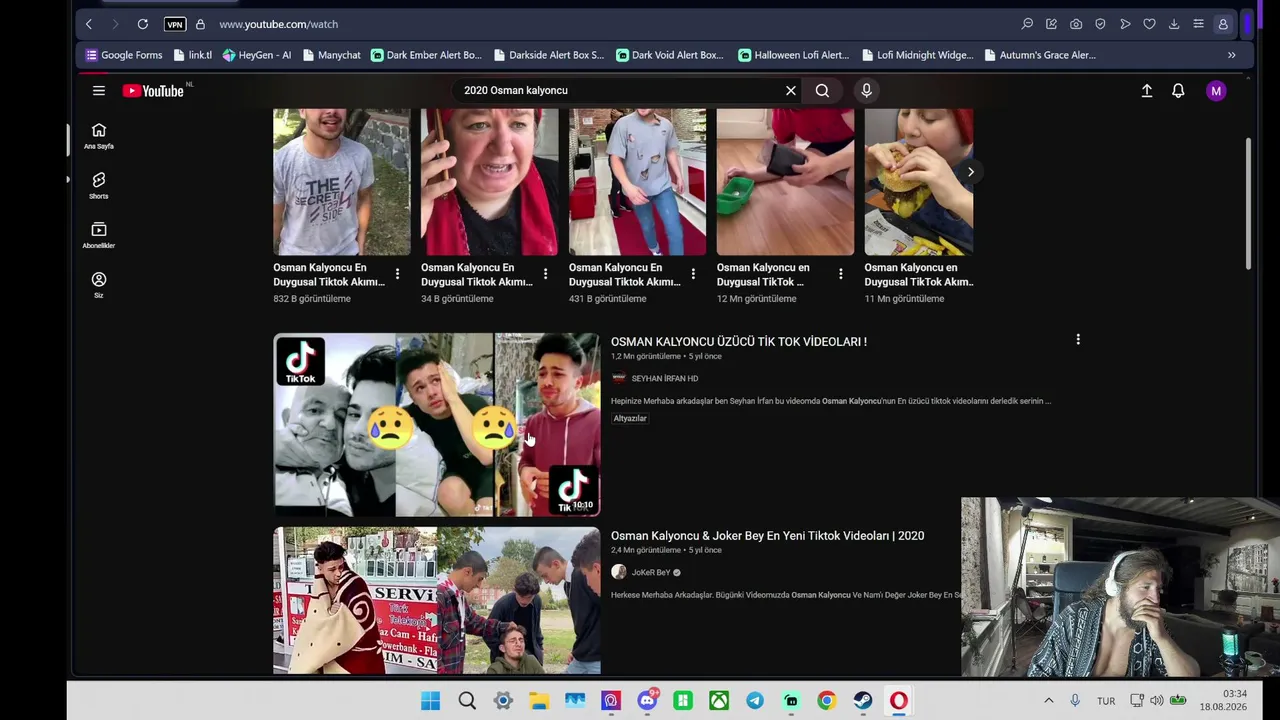Click the magnifier search button

coord(822,91)
